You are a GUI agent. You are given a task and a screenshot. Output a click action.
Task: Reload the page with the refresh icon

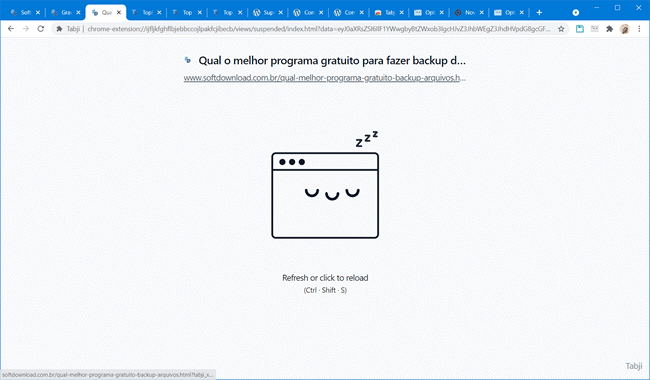click(x=41, y=29)
